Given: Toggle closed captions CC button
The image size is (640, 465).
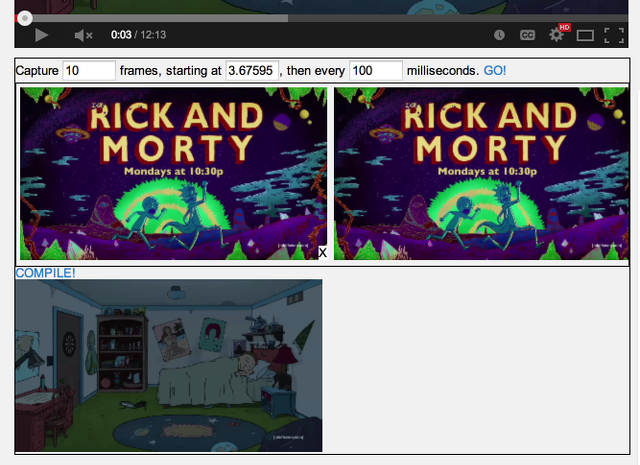Looking at the screenshot, I should pos(527,35).
